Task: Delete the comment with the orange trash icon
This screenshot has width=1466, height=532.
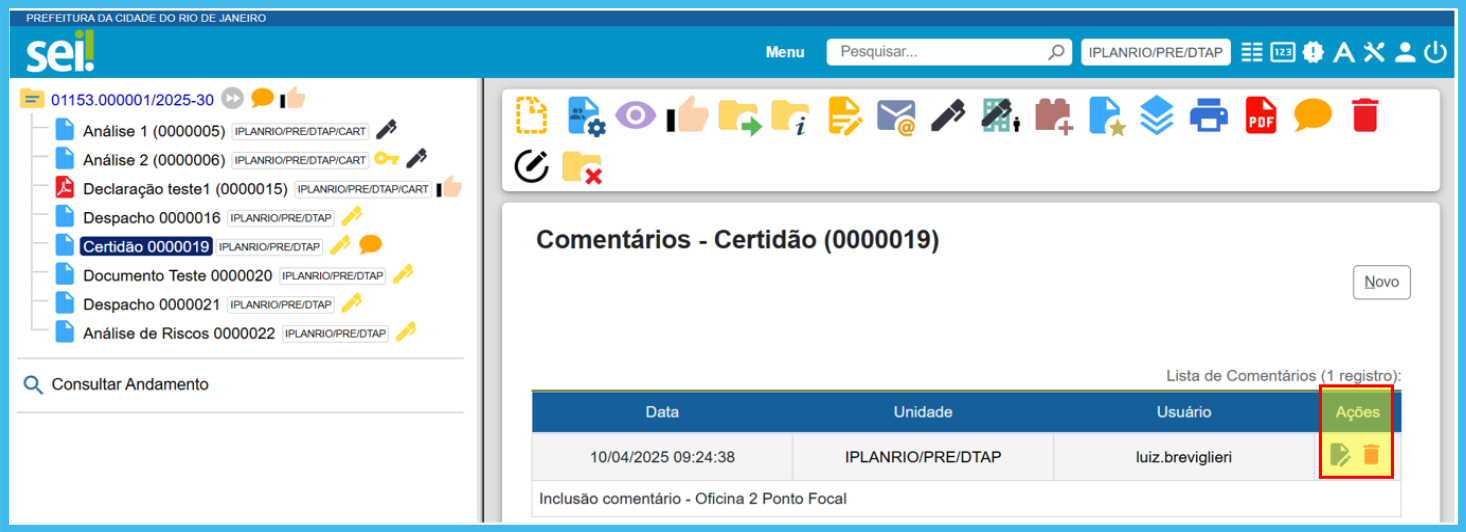Action: 1371,455
